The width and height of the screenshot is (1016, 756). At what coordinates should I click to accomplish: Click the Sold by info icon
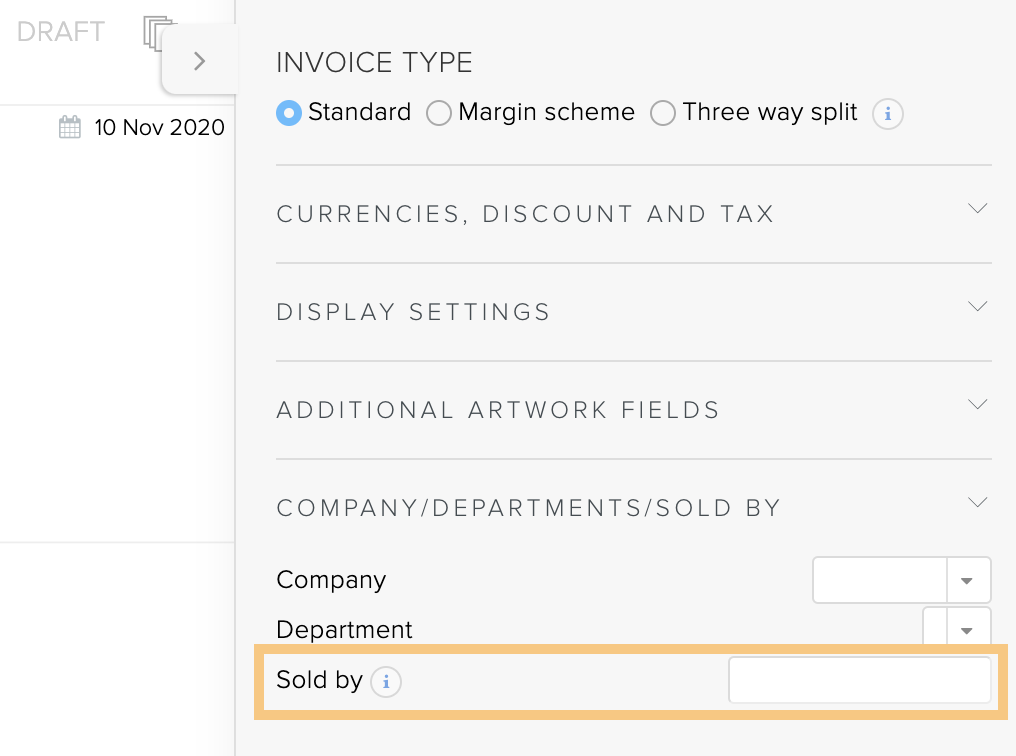pos(386,682)
